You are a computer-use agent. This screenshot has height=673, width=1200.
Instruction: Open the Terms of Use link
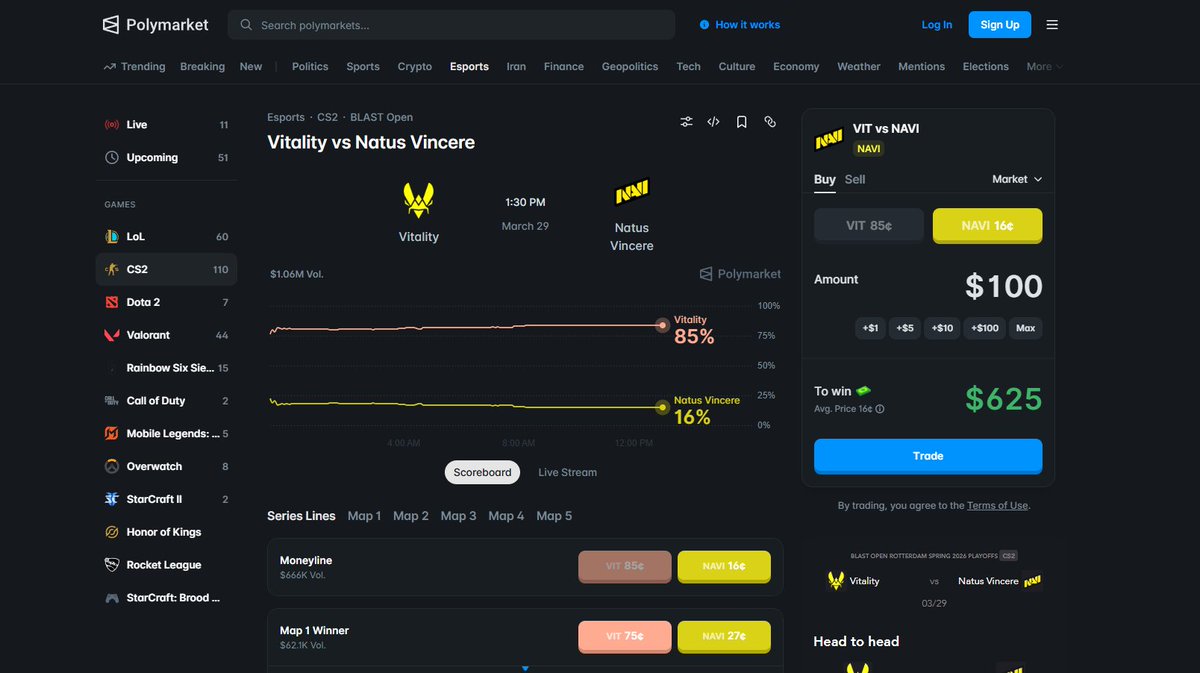997,506
